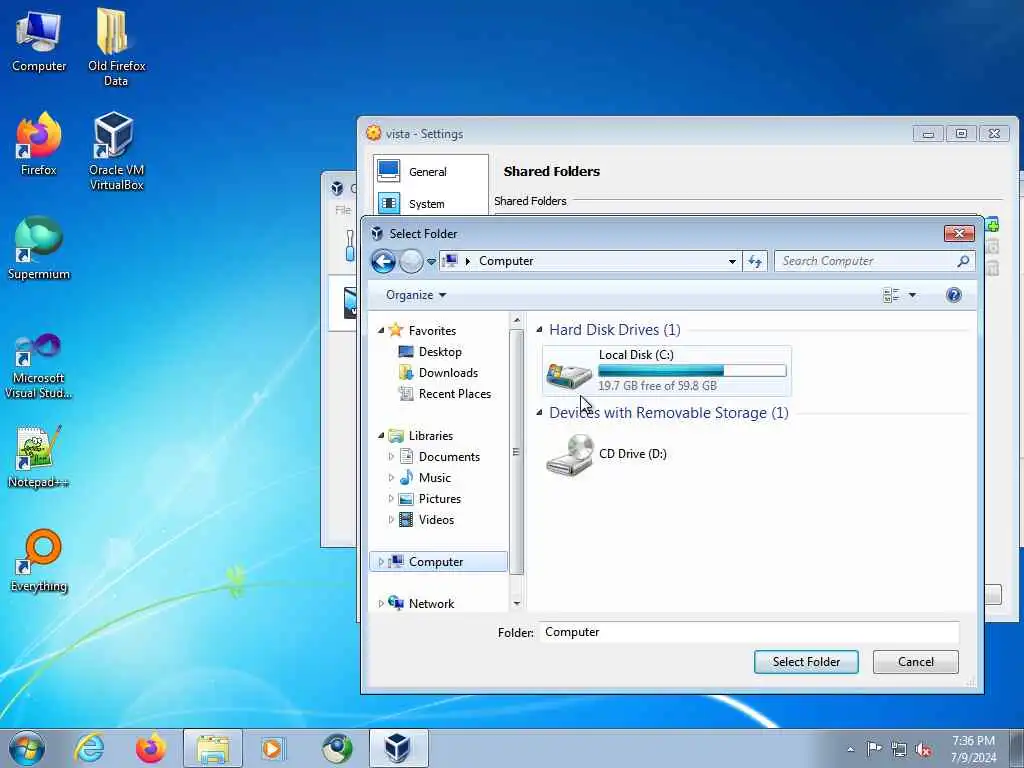
Task: Click the Cancel button
Action: 916,662
